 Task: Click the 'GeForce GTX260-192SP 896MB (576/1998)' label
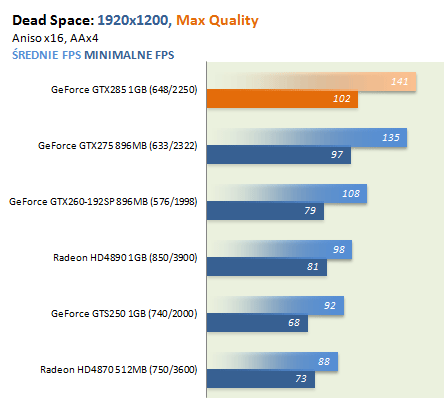[103, 202]
